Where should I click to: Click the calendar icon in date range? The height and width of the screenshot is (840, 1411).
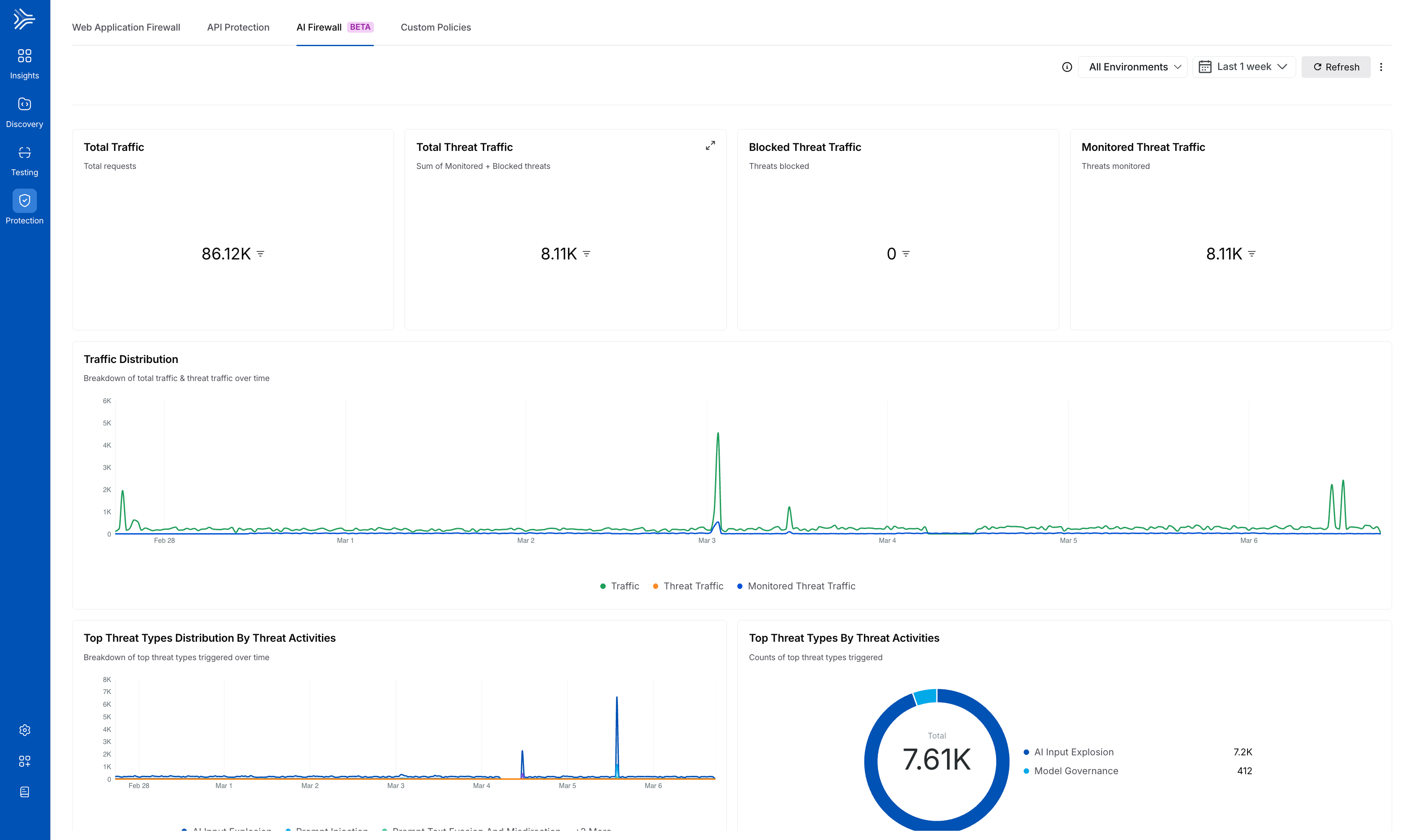pyautogui.click(x=1205, y=67)
